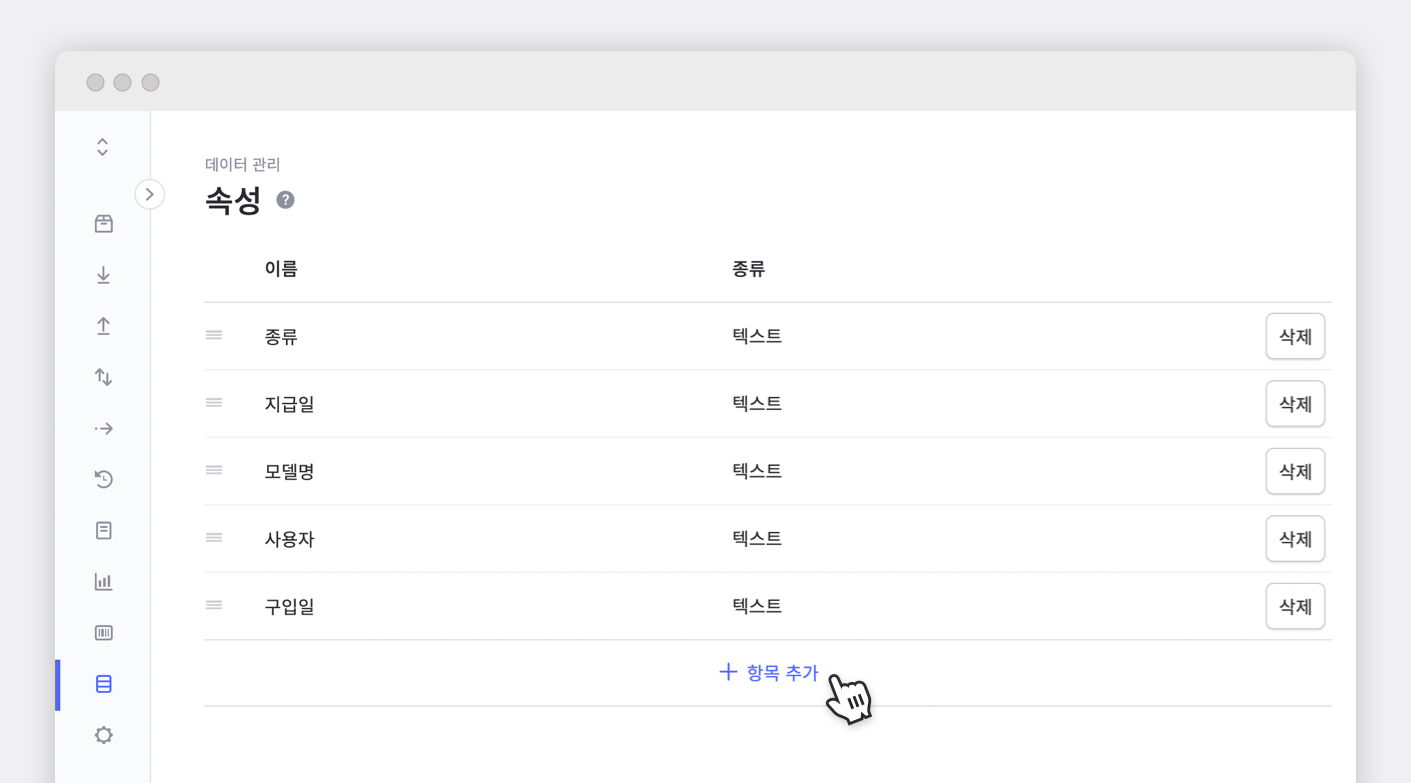Select the up-down sort arrows icon

tap(103, 377)
